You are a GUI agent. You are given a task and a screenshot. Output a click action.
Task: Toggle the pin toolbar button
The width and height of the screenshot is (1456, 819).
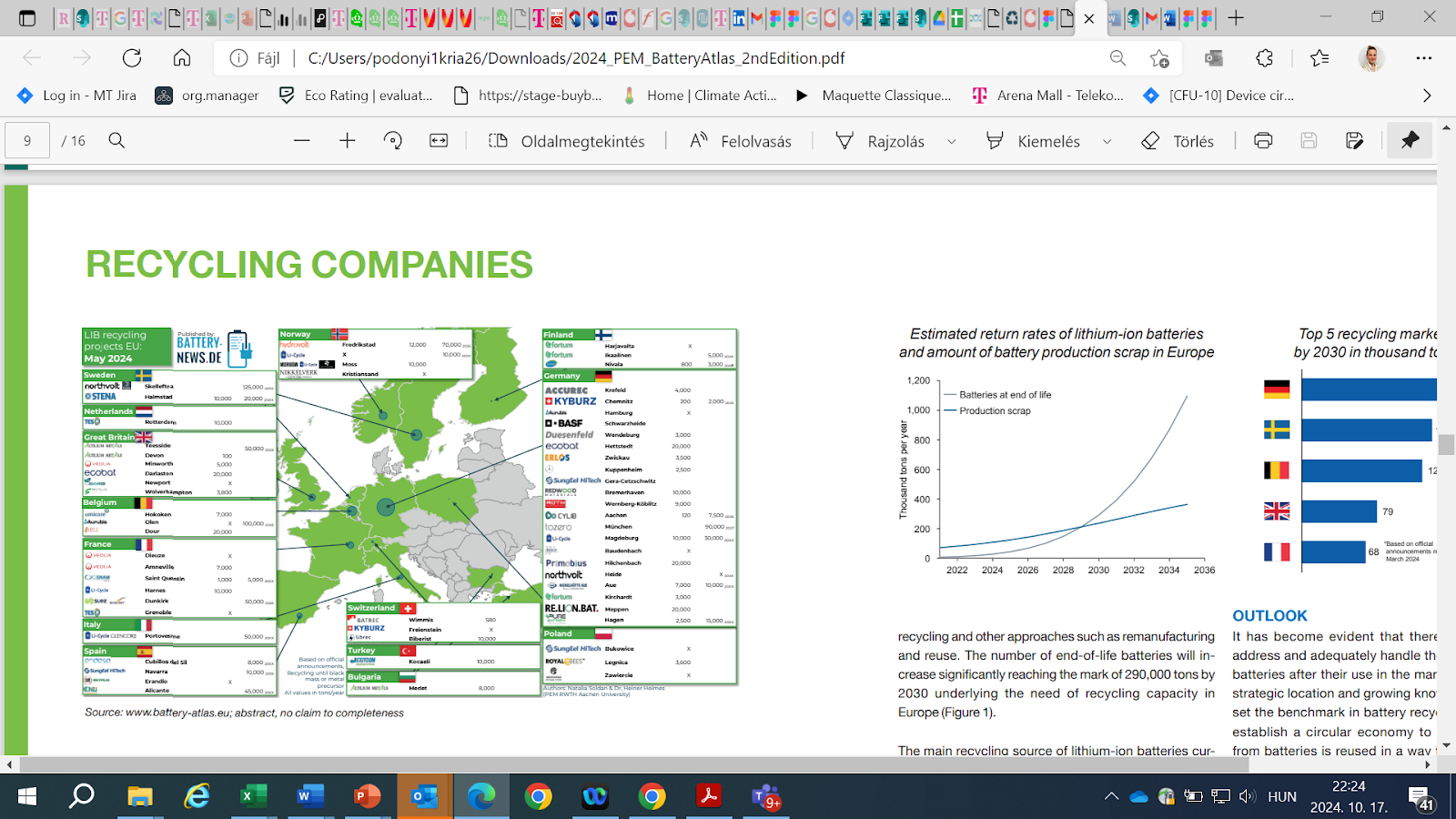pyautogui.click(x=1410, y=140)
